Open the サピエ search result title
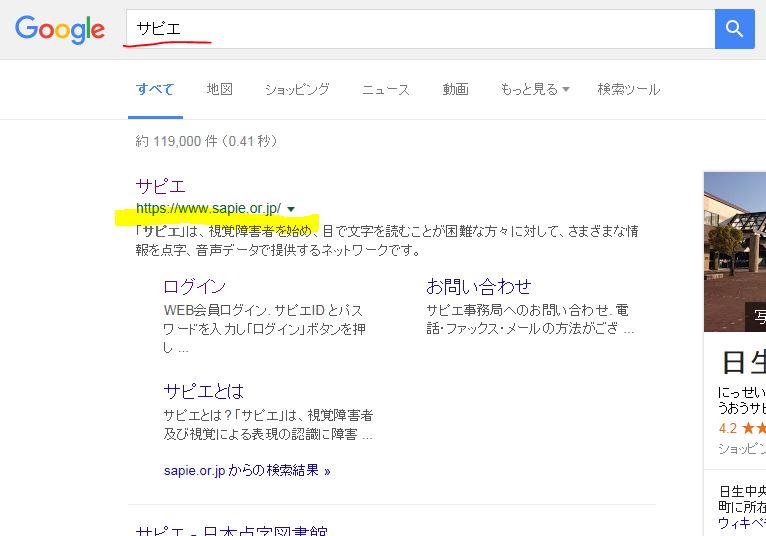The width and height of the screenshot is (766, 536). tap(160, 186)
